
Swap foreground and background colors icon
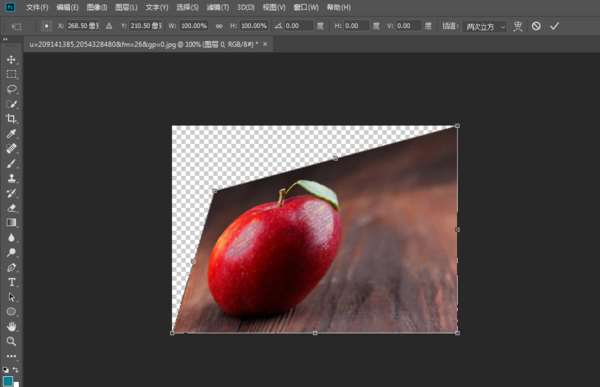coord(16,370)
